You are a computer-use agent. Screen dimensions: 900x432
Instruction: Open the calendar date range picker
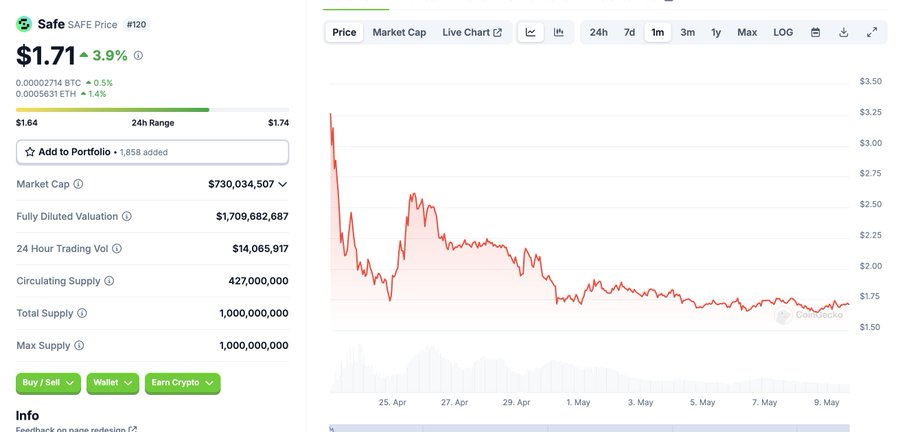pyautogui.click(x=815, y=32)
